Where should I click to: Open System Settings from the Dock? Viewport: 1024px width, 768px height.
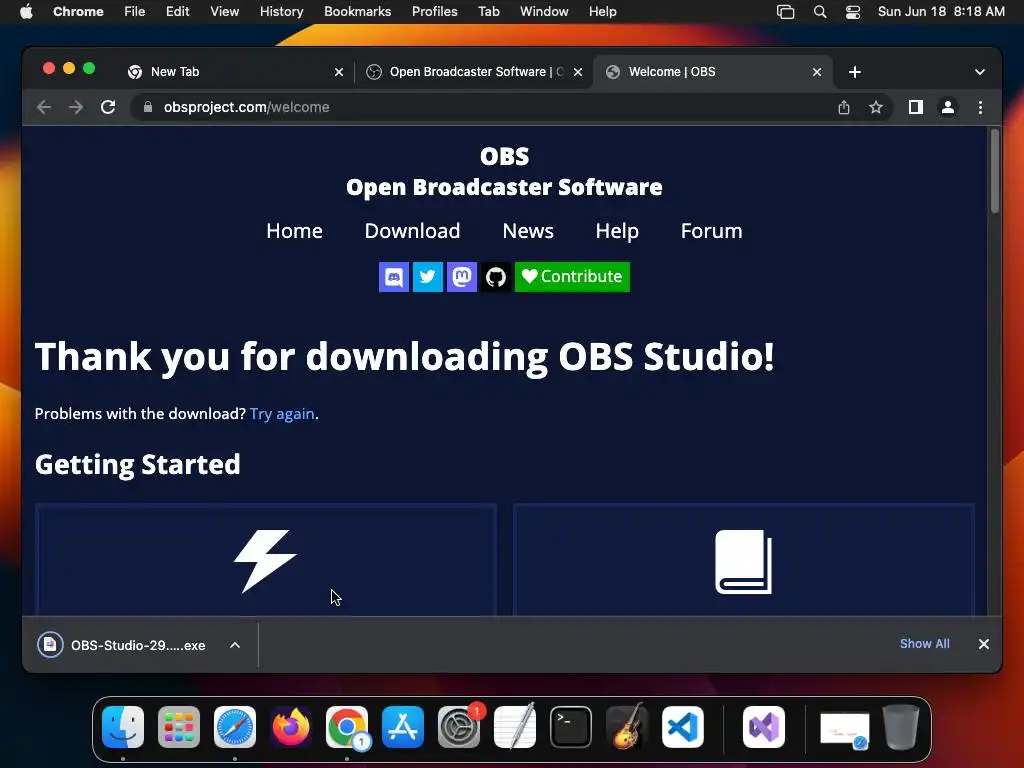[459, 727]
